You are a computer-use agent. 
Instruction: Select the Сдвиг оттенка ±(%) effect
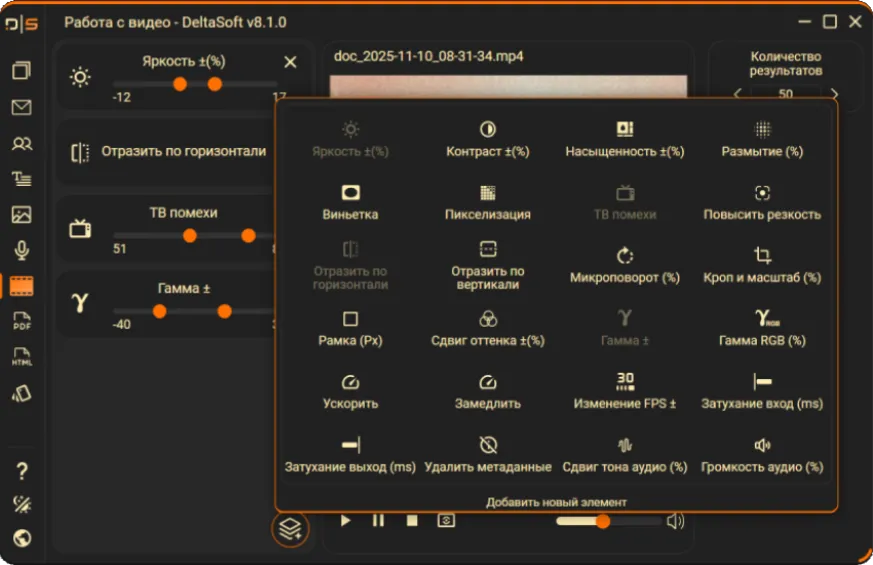point(488,329)
